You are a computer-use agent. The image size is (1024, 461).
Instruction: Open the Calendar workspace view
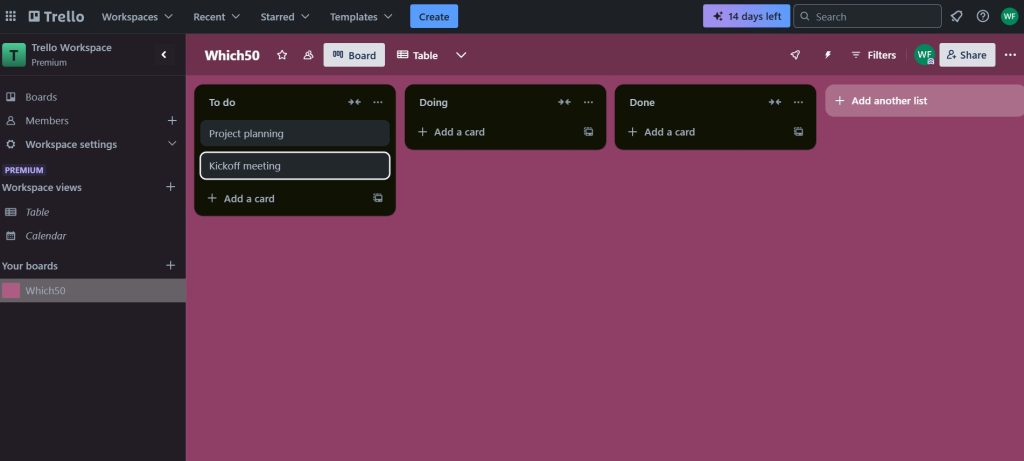point(46,236)
